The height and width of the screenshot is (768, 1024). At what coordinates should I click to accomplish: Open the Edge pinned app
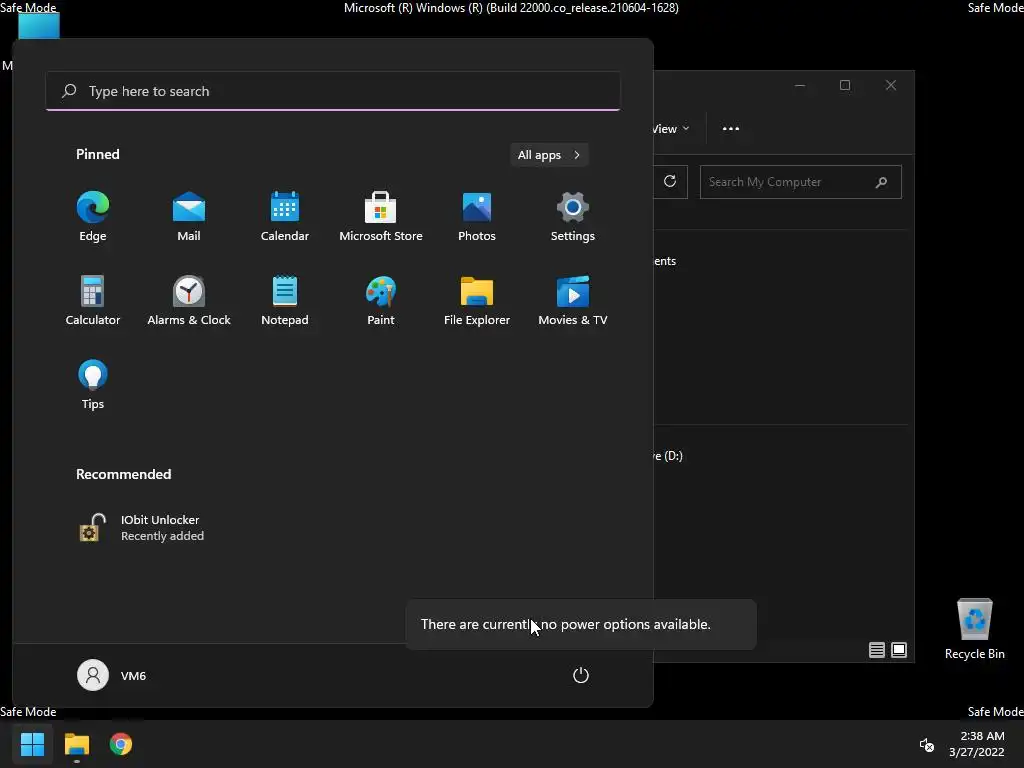[x=93, y=217]
